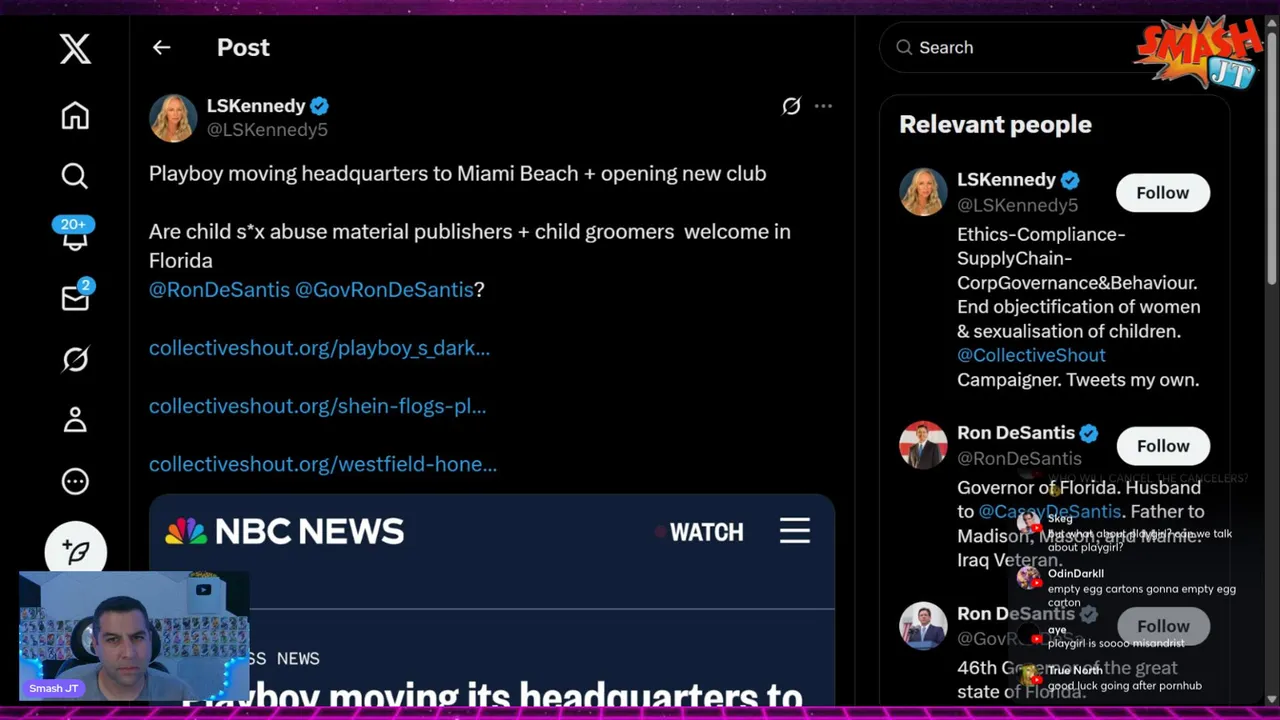The height and width of the screenshot is (720, 1280).
Task: Click the NBC News logo in the embedded image
Action: pos(284,531)
